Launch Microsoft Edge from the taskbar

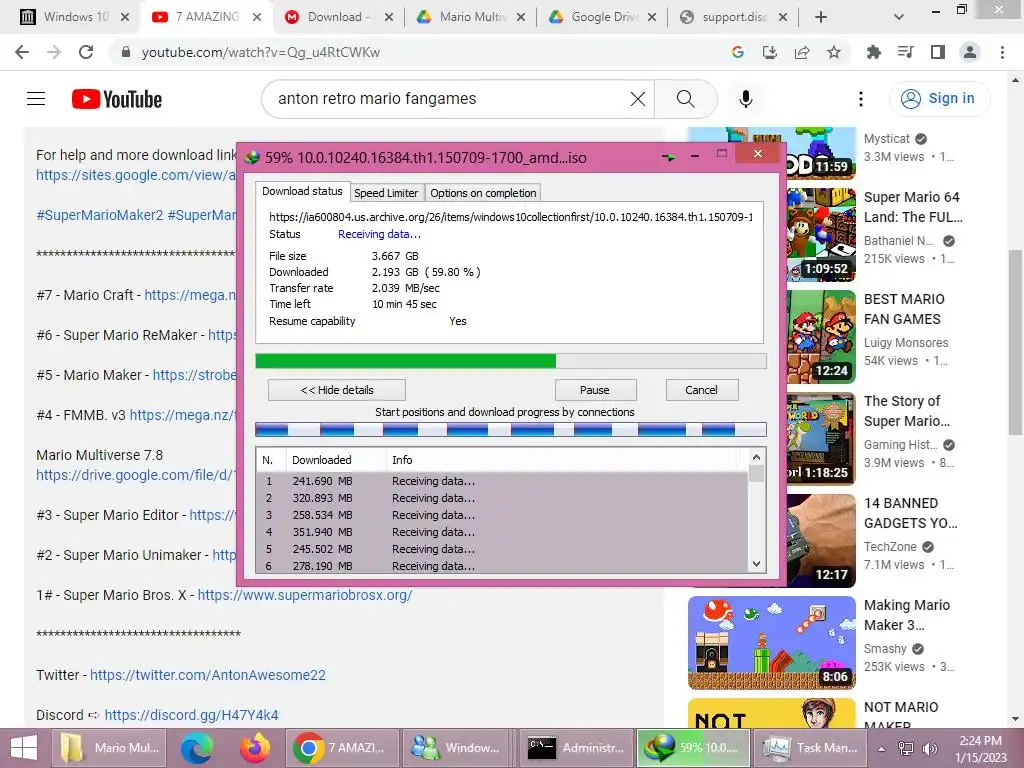click(197, 748)
